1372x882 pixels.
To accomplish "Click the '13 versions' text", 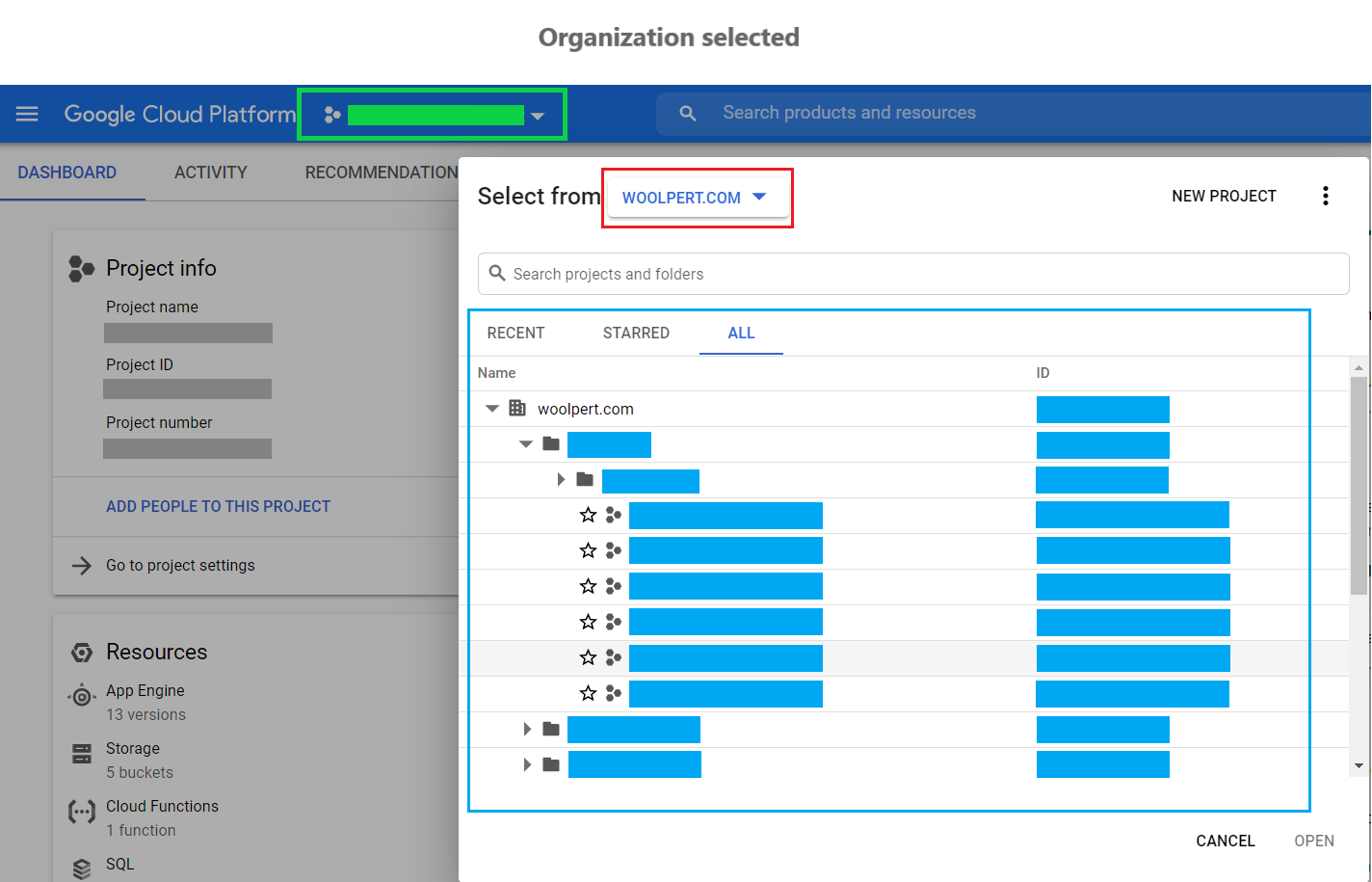I will click(x=145, y=715).
